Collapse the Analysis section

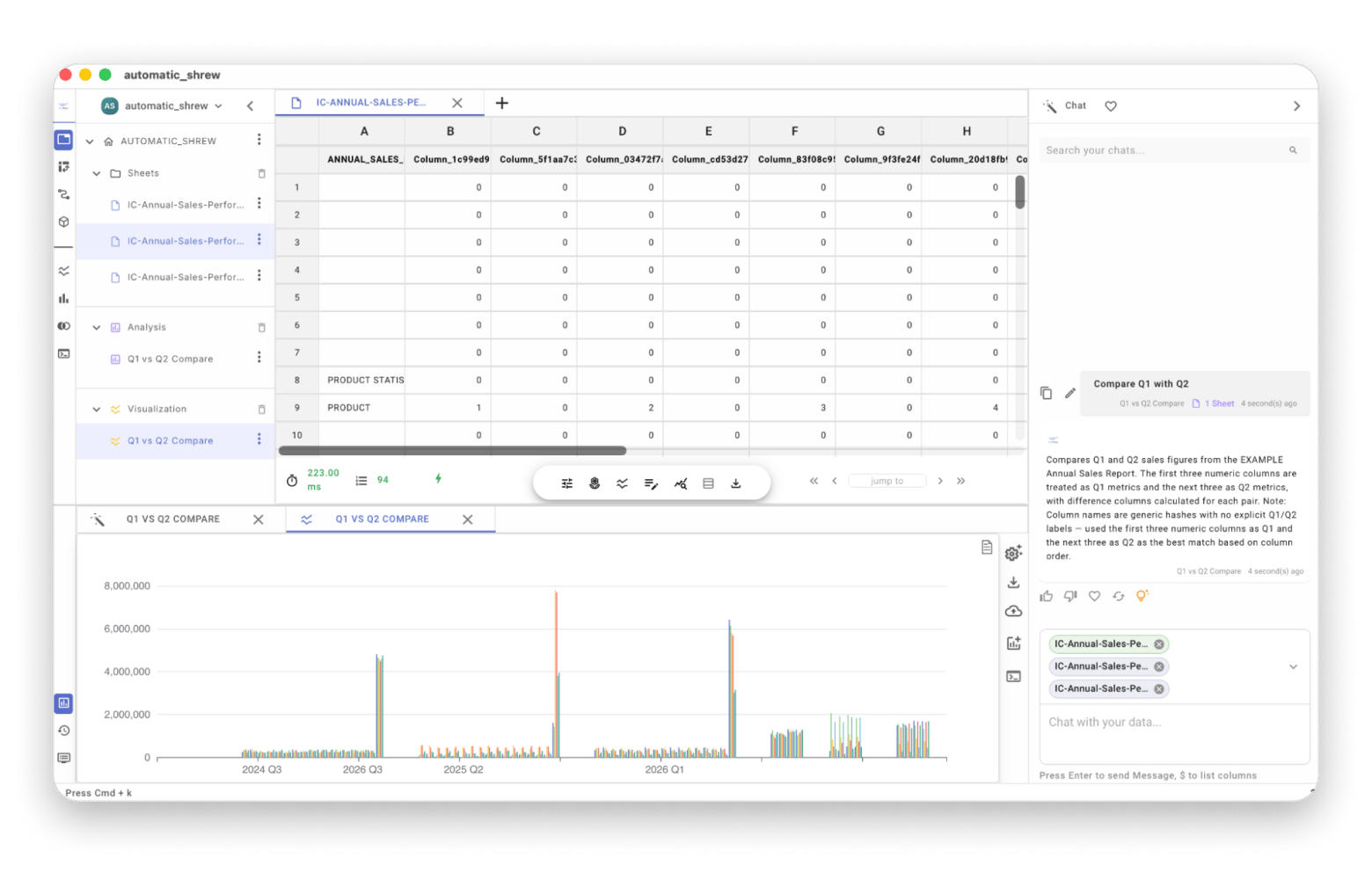coord(97,328)
